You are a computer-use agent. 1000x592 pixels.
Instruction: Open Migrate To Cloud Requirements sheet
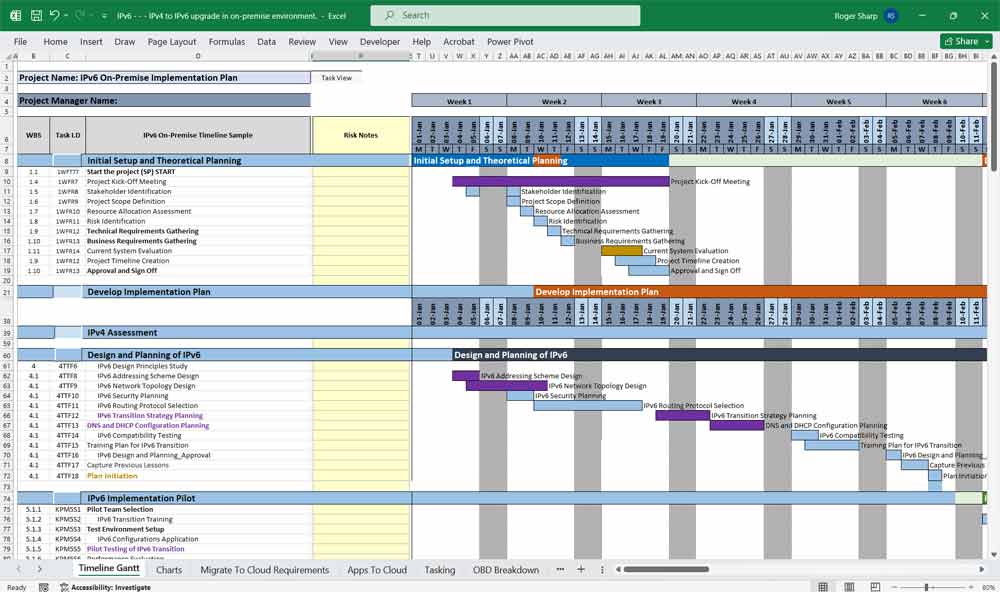264,570
